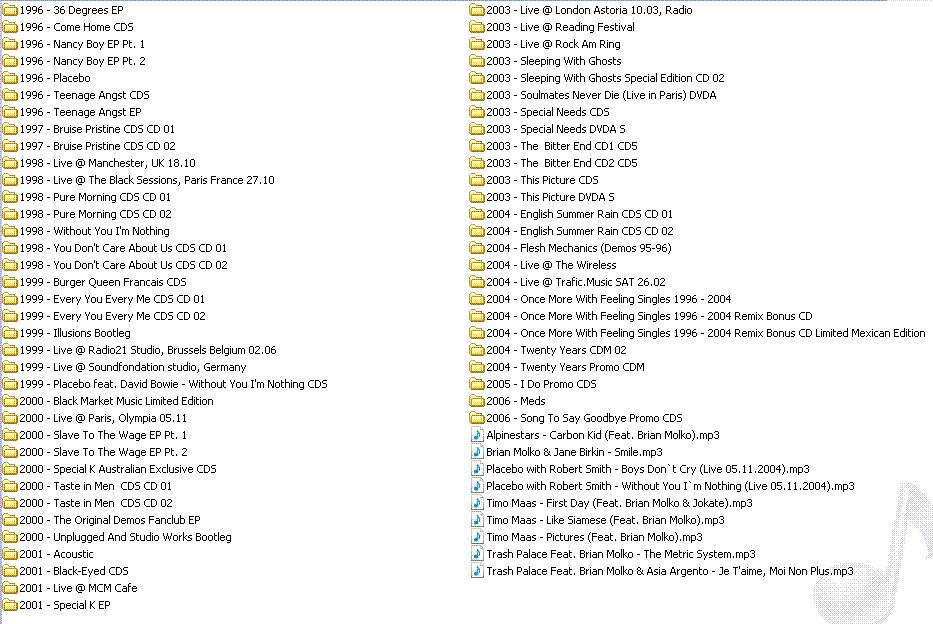Select folder icon of '1996 - Placebo'

point(10,79)
